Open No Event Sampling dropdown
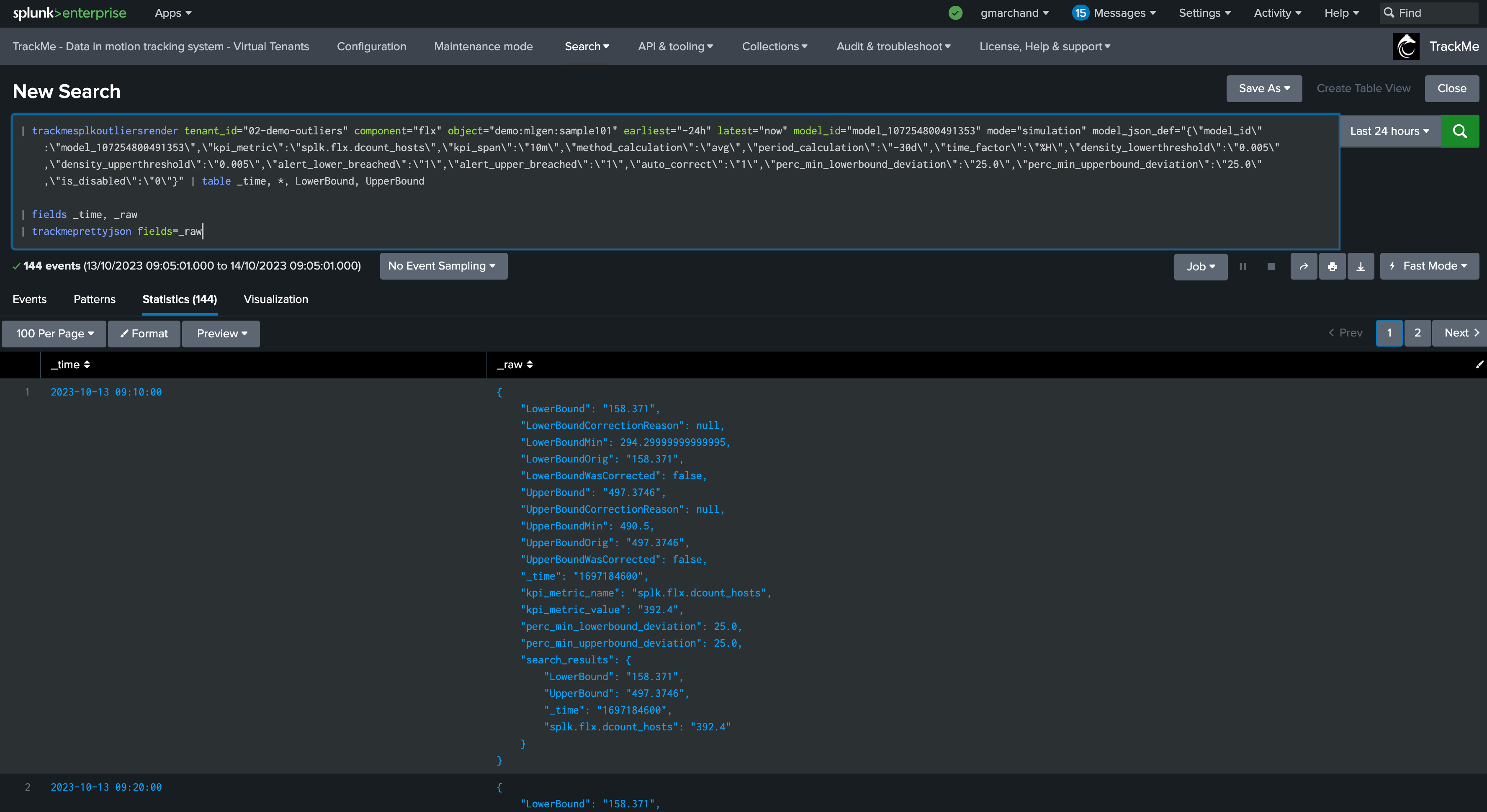This screenshot has width=1487, height=812. 443,266
